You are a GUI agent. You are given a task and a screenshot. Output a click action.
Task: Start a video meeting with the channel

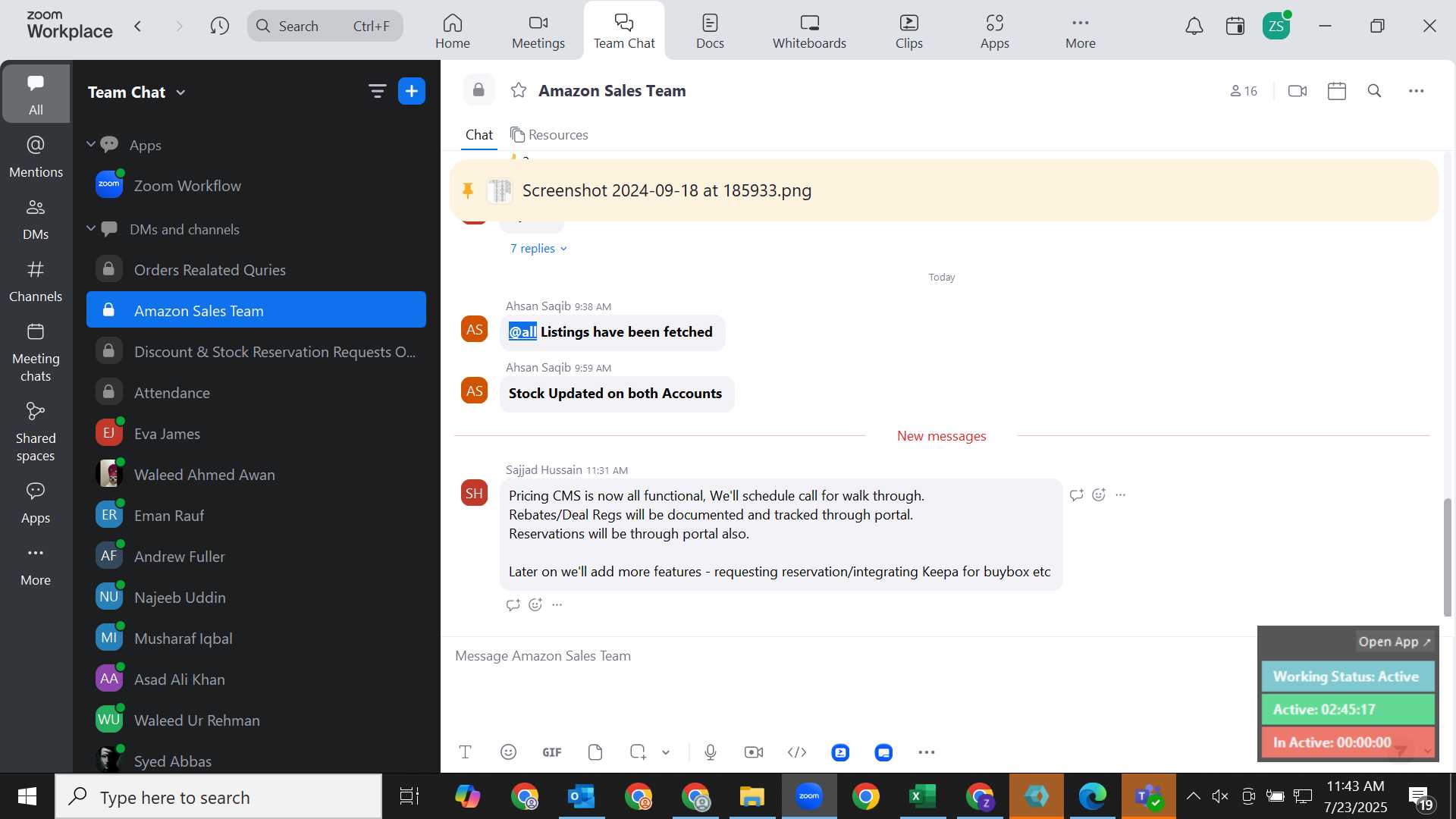[x=1298, y=91]
